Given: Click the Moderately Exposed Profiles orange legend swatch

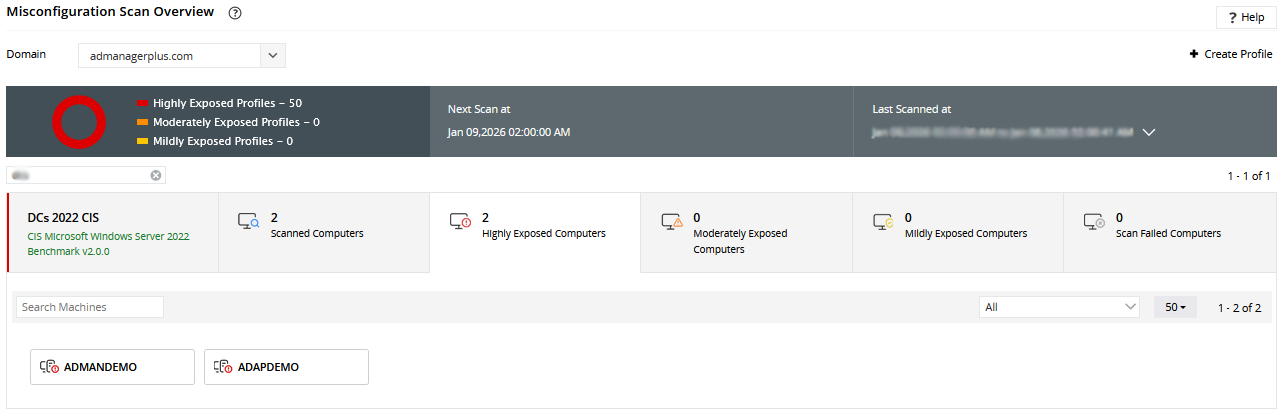Looking at the screenshot, I should tap(143, 122).
